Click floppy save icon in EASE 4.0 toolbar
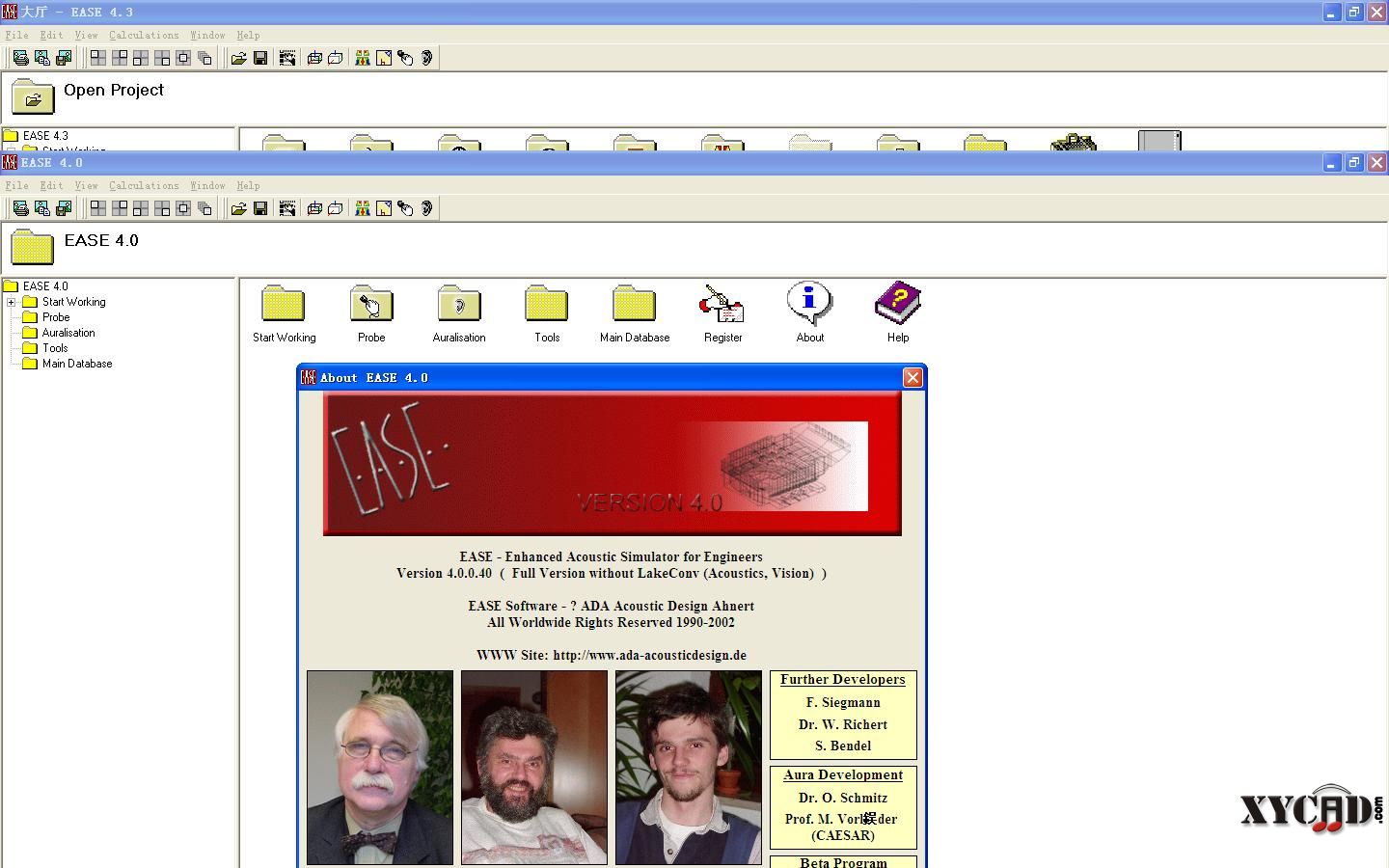 [x=259, y=208]
